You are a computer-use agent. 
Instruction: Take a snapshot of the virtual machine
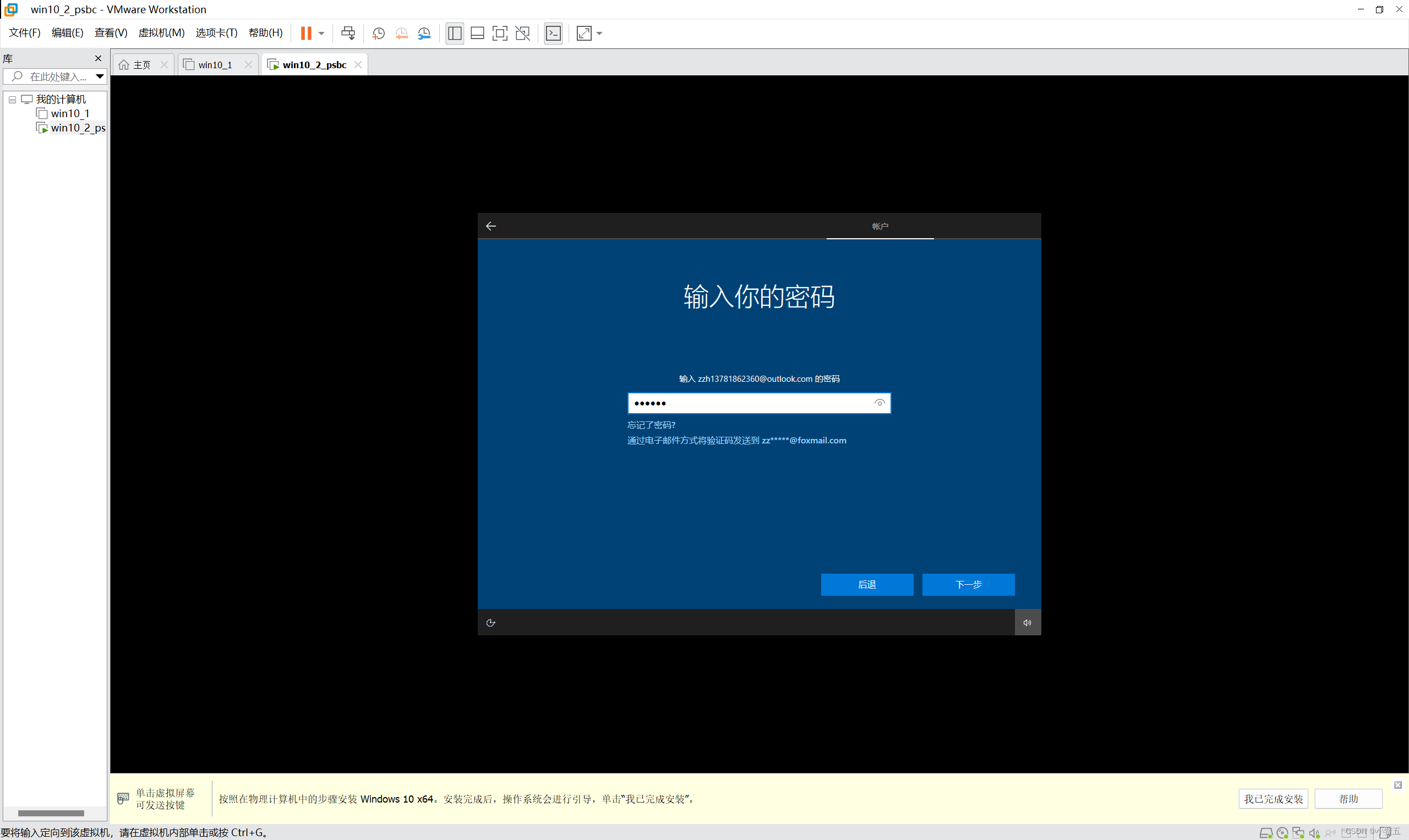378,33
